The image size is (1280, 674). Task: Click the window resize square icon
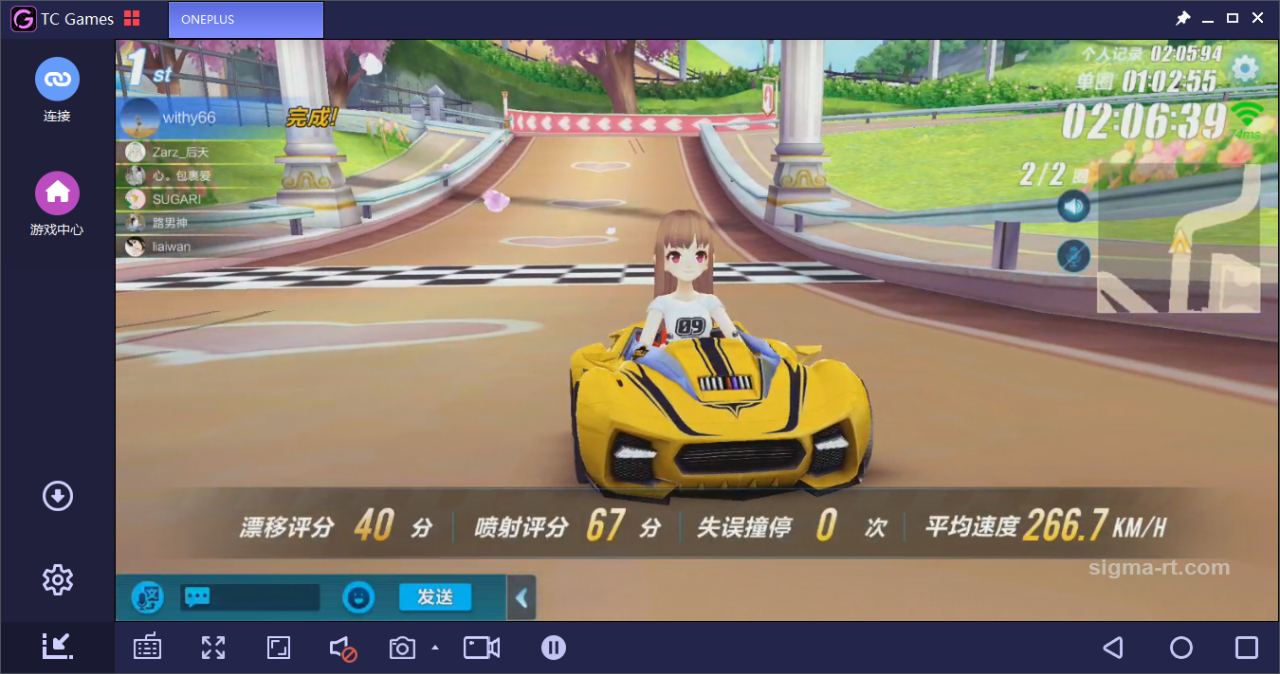pyautogui.click(x=278, y=647)
